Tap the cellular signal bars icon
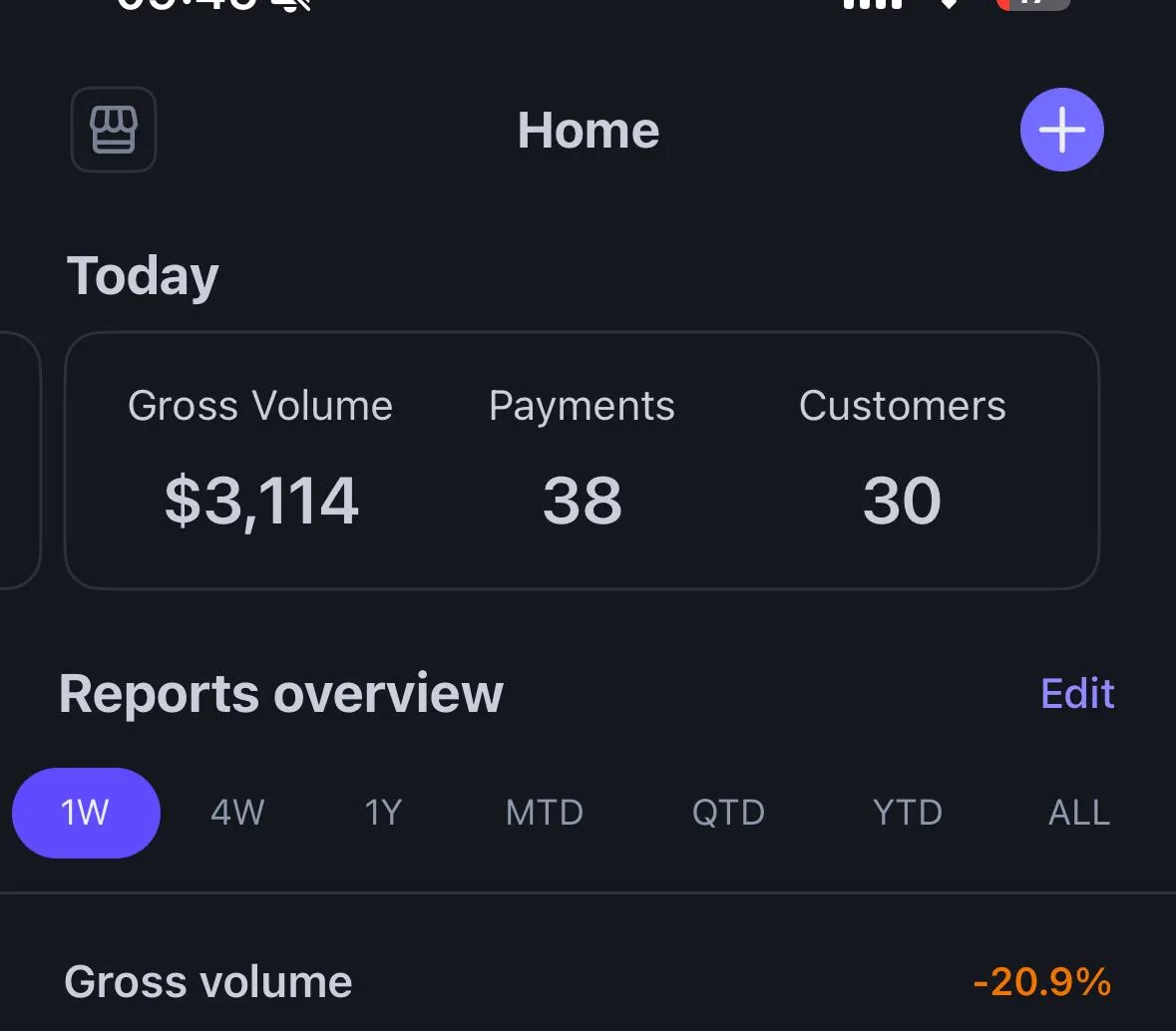The image size is (1176, 1031). [x=873, y=5]
